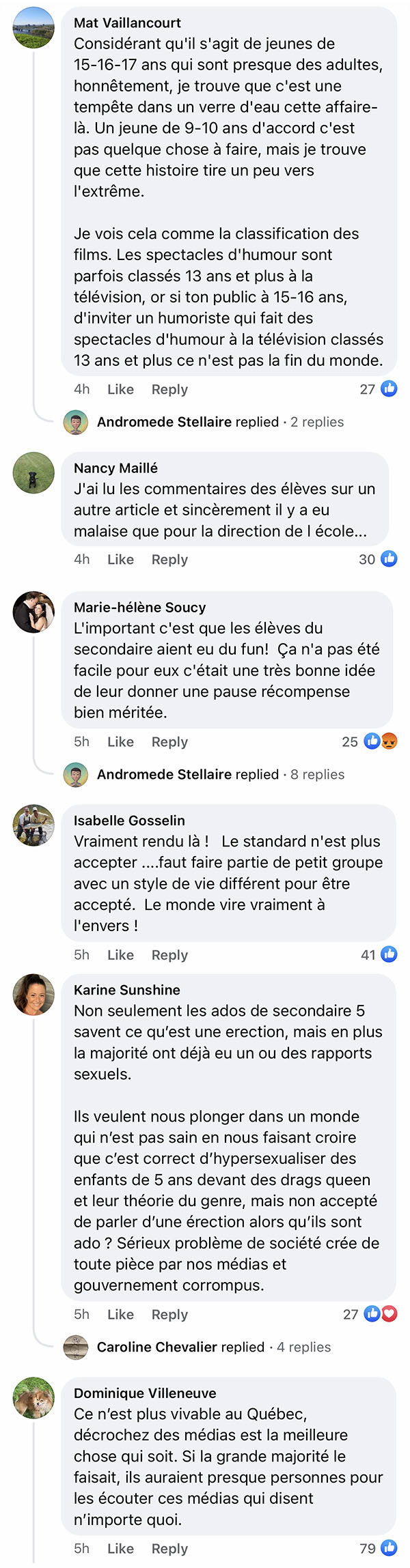Click Isabelle Gosselin's profile photo
Viewport: 410px width, 1568px height.
click(33, 825)
